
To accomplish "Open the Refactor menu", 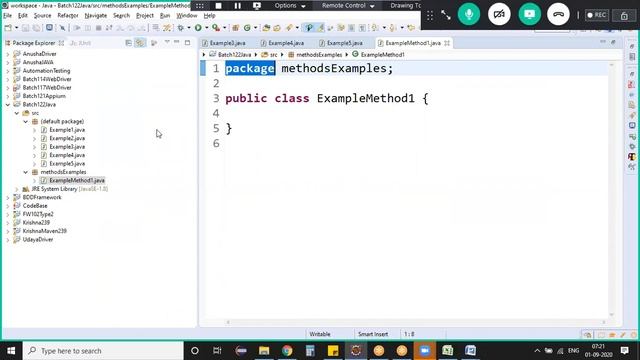I will (x=68, y=16).
